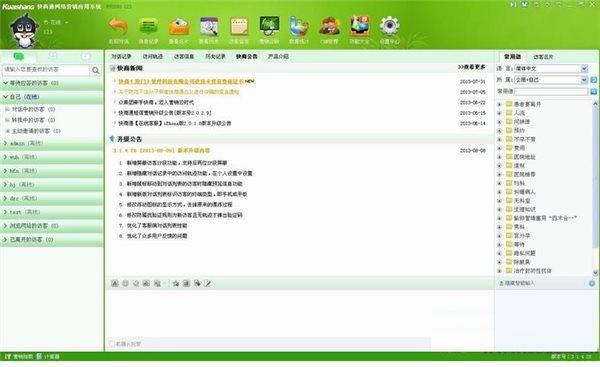Click the 常用语 phrase search field
The image size is (600, 367).
tap(551, 91)
